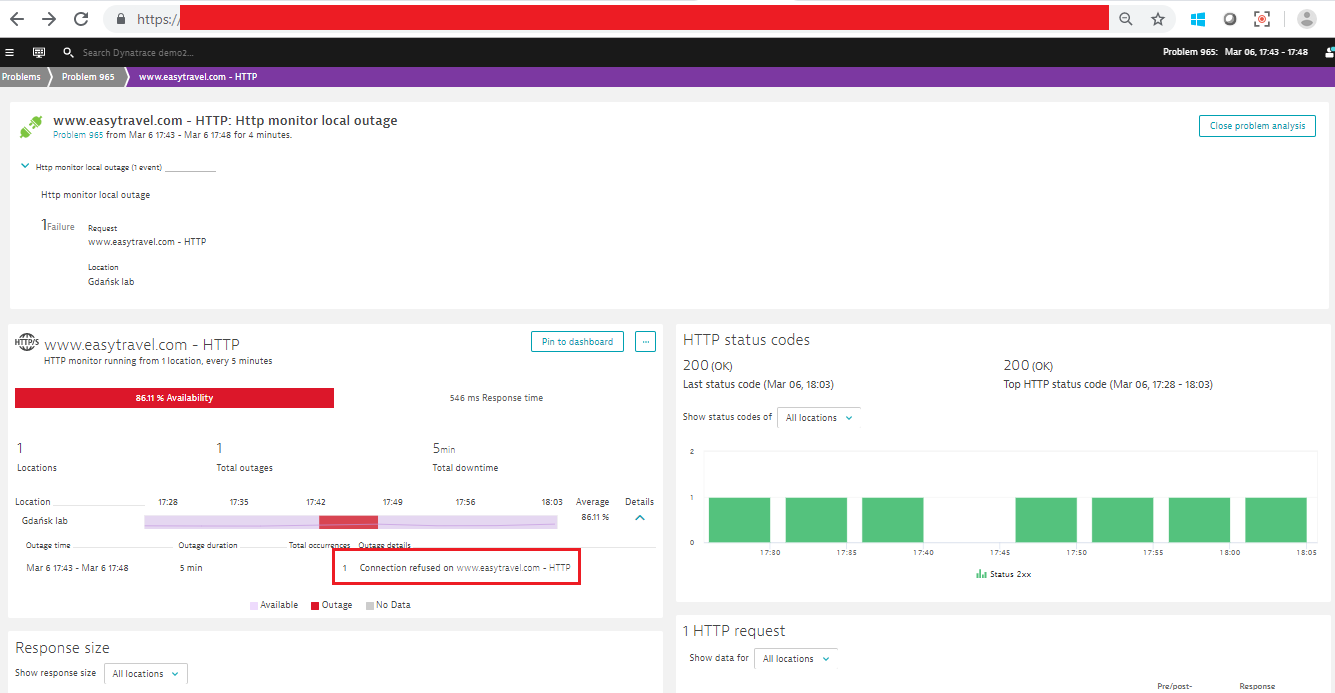Pin monitor to dashboard
This screenshot has height=693, width=1335.
coord(577,342)
